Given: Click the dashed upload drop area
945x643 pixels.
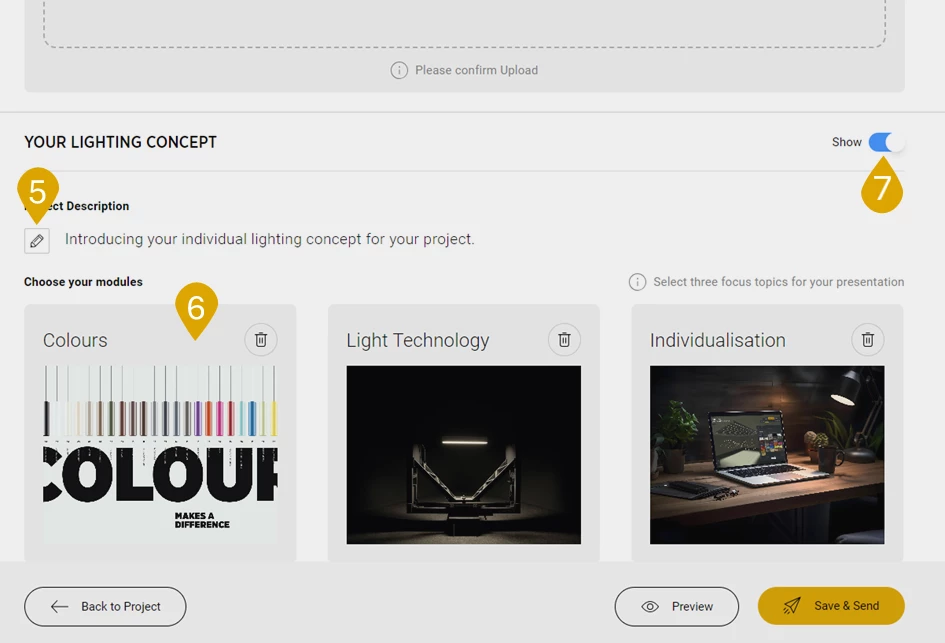Looking at the screenshot, I should [464, 22].
